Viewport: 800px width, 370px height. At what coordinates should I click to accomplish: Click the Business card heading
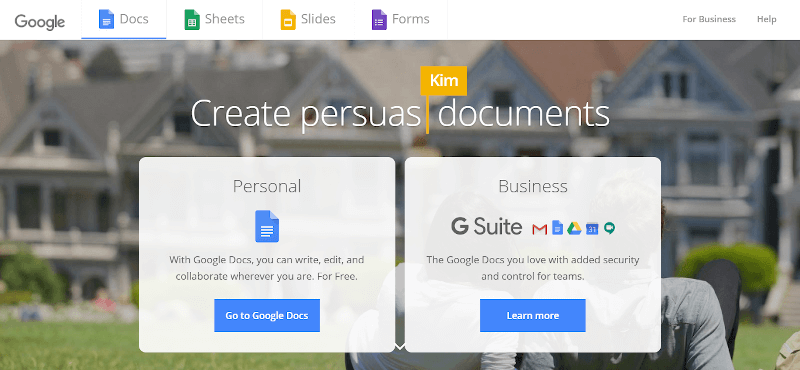coord(533,186)
